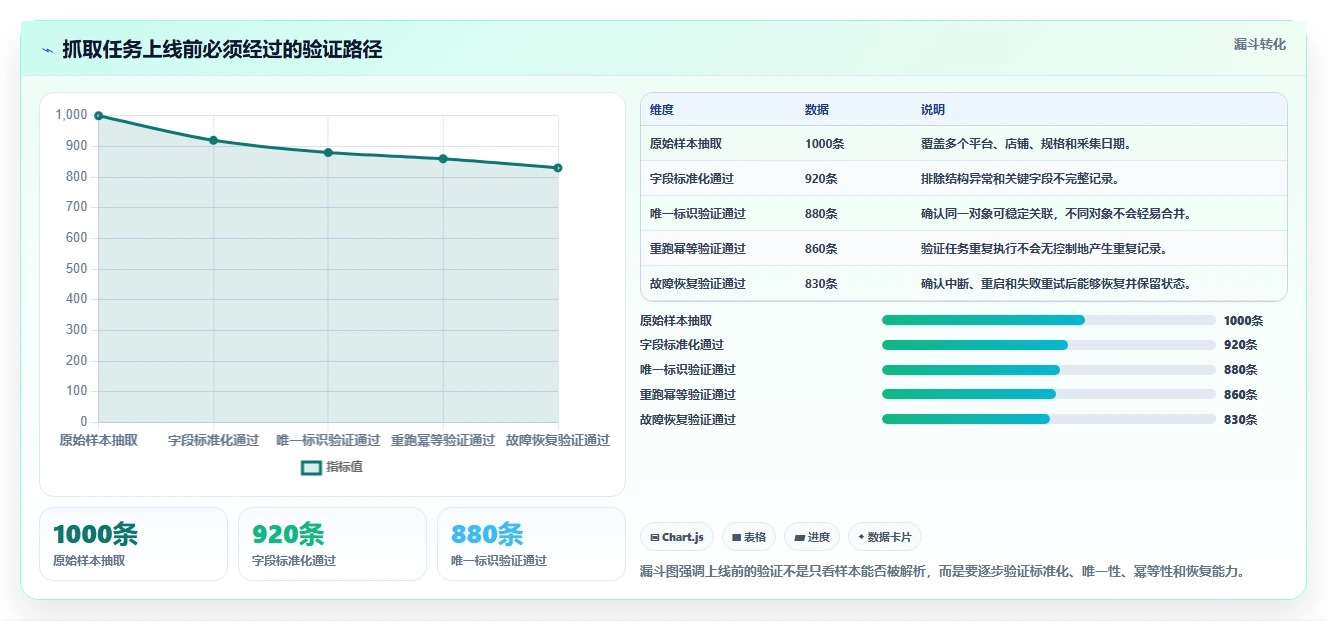Click the title 抓取任务上线前必须经过的验证路径
Image resolution: width=1327 pixels, height=621 pixels.
[222, 50]
